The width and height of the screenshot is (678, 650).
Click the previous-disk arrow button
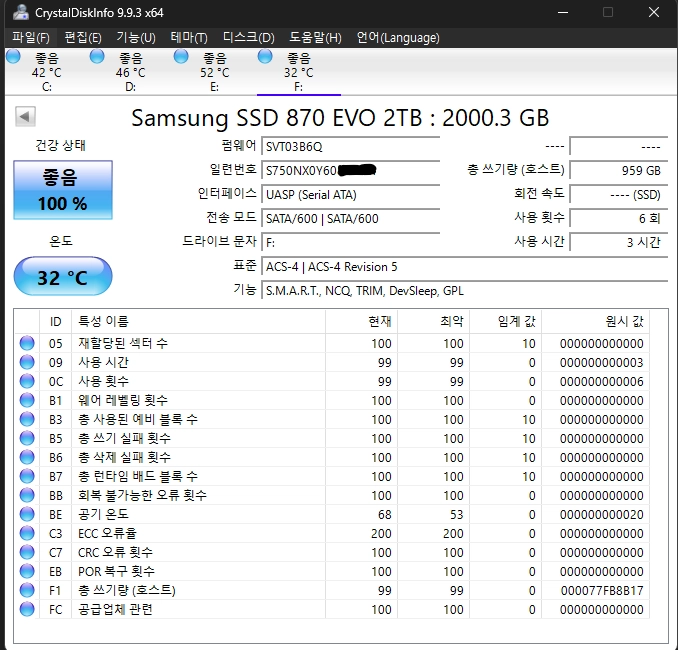click(25, 116)
